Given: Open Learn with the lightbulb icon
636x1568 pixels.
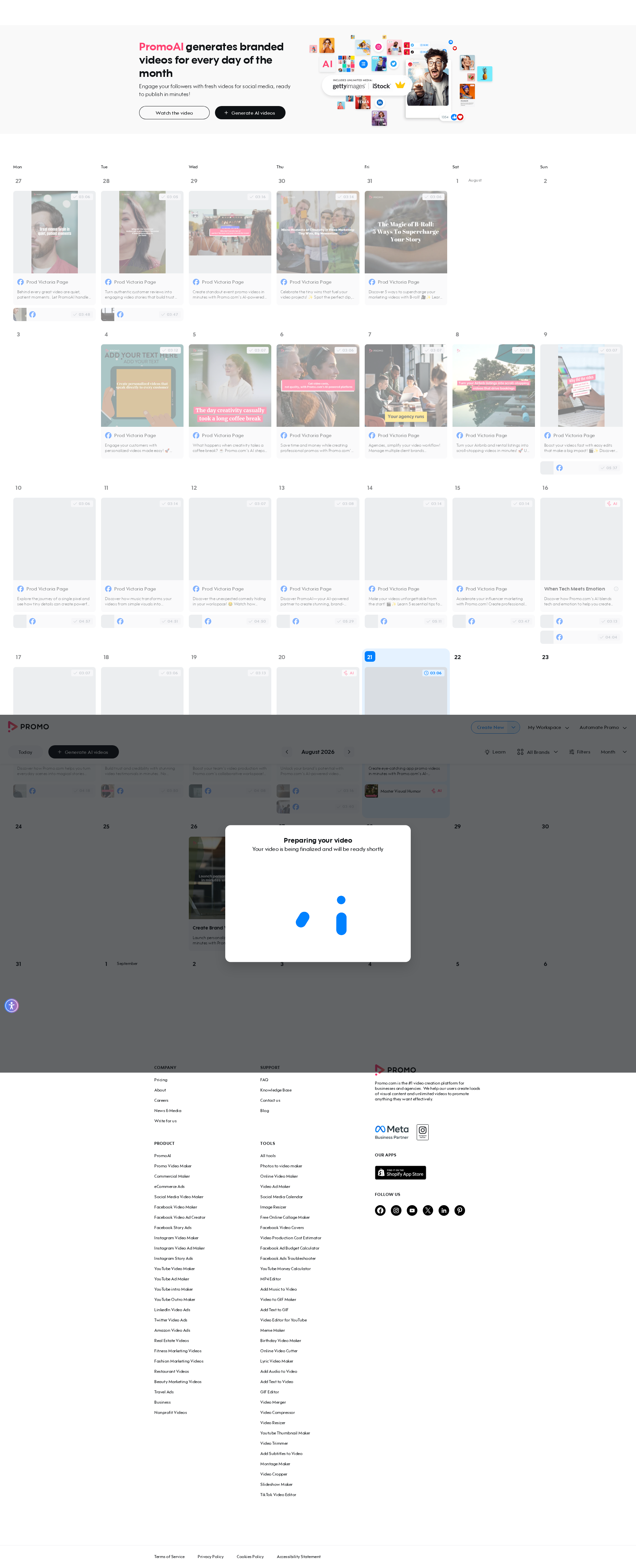Looking at the screenshot, I should coord(495,752).
